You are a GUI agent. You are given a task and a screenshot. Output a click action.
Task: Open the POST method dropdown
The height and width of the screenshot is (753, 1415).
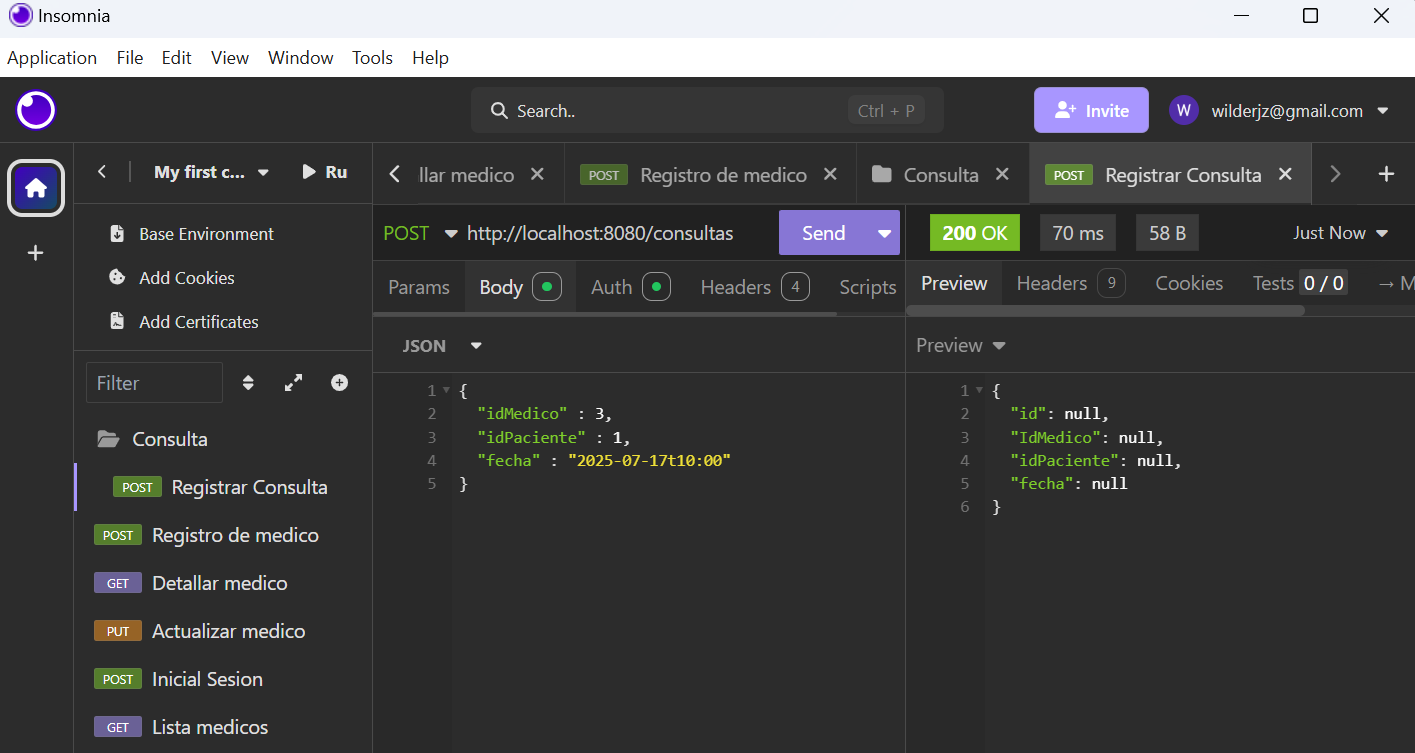420,233
